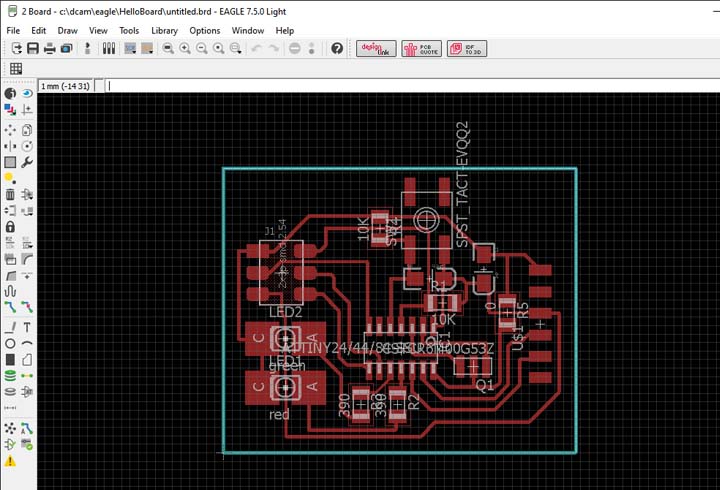Click the Autorouter tool
The height and width of the screenshot is (490, 720).
[x=27, y=429]
